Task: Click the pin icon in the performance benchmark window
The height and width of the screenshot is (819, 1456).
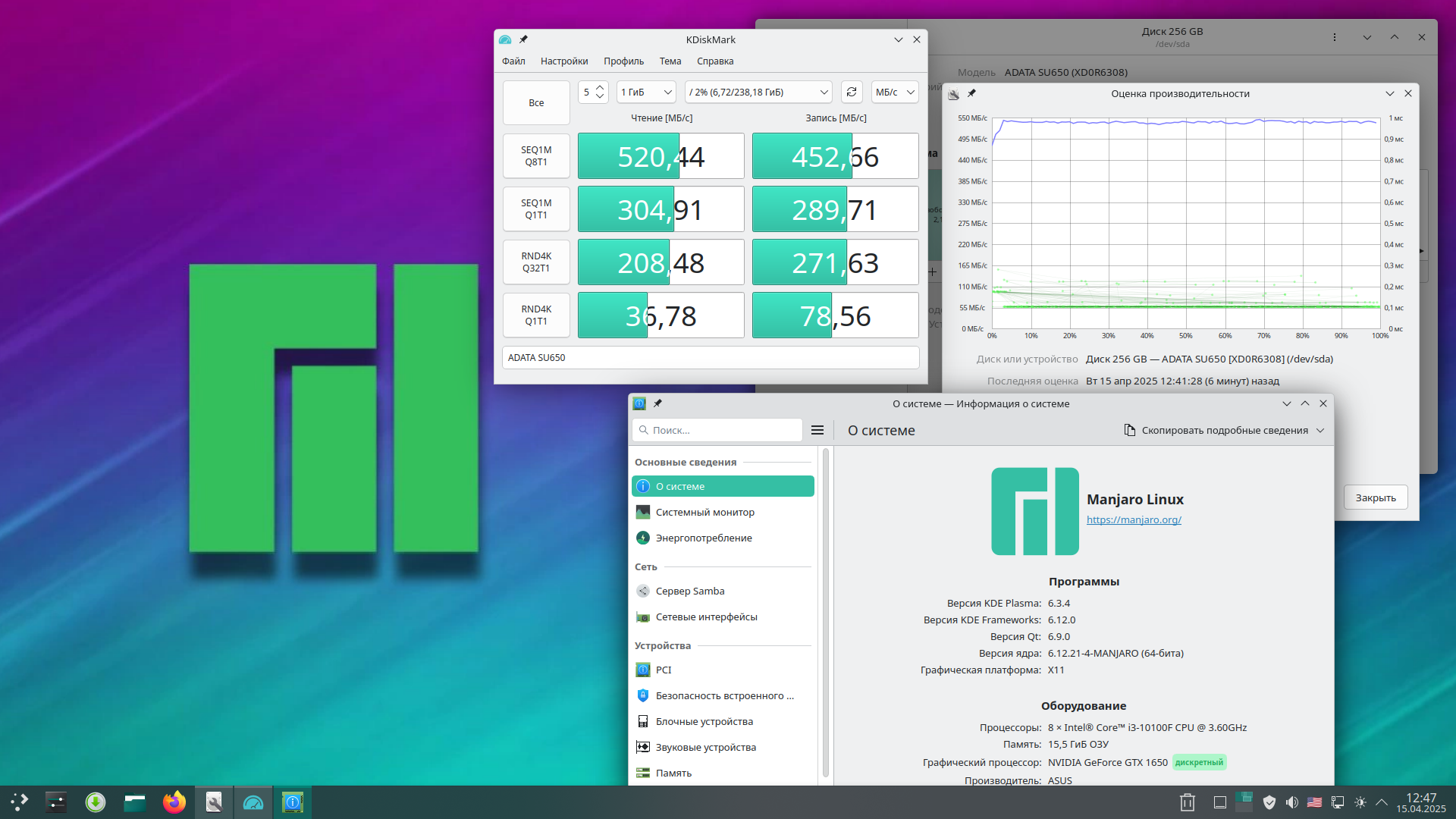Action: pyautogui.click(x=971, y=93)
